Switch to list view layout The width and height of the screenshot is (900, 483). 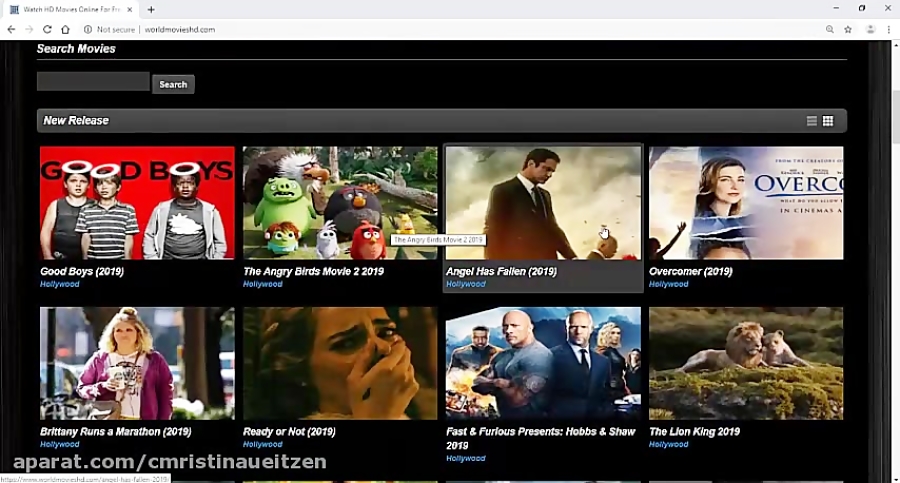[812, 121]
